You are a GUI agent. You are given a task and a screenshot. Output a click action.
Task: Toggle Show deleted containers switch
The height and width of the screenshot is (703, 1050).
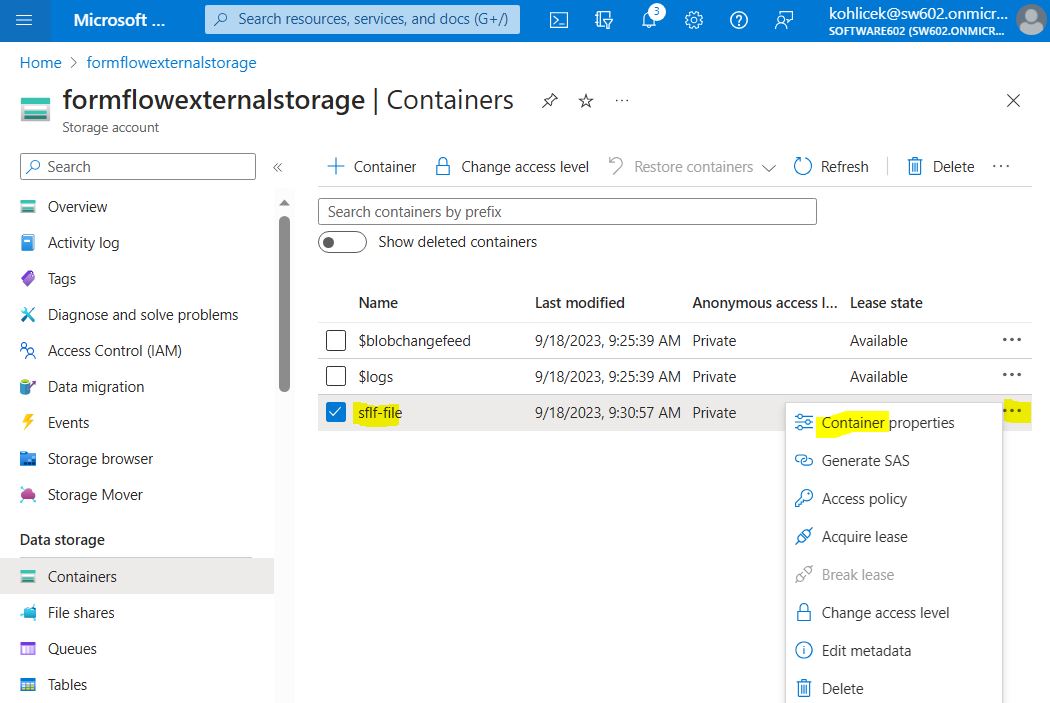pyautogui.click(x=341, y=242)
